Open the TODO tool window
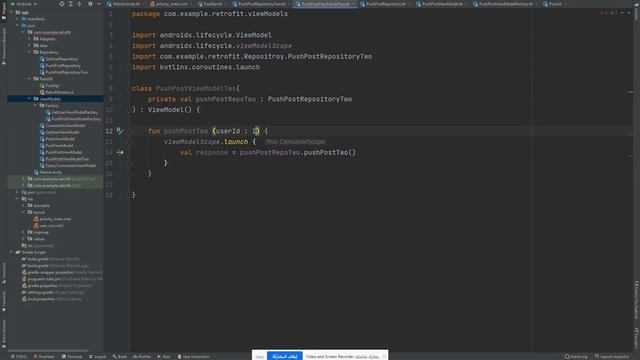This screenshot has height=360, width=640. [x=19, y=356]
